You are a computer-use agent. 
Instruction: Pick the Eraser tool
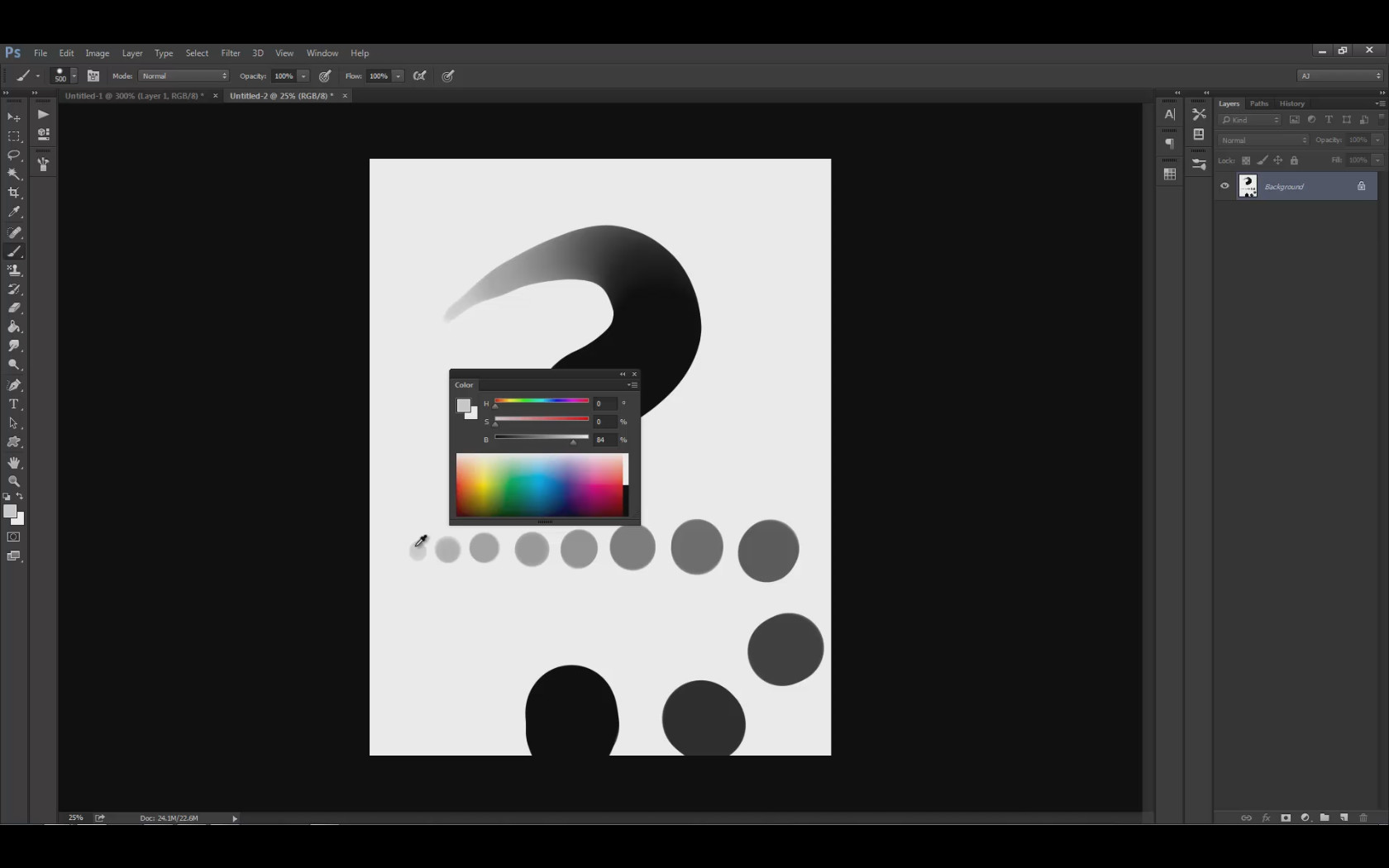pyautogui.click(x=14, y=308)
